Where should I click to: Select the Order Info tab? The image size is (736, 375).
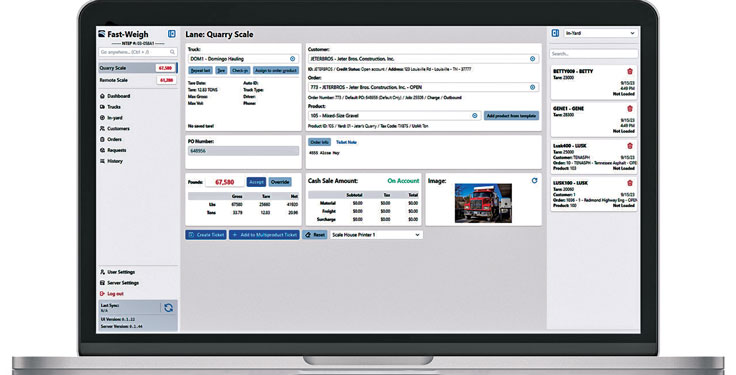point(320,142)
